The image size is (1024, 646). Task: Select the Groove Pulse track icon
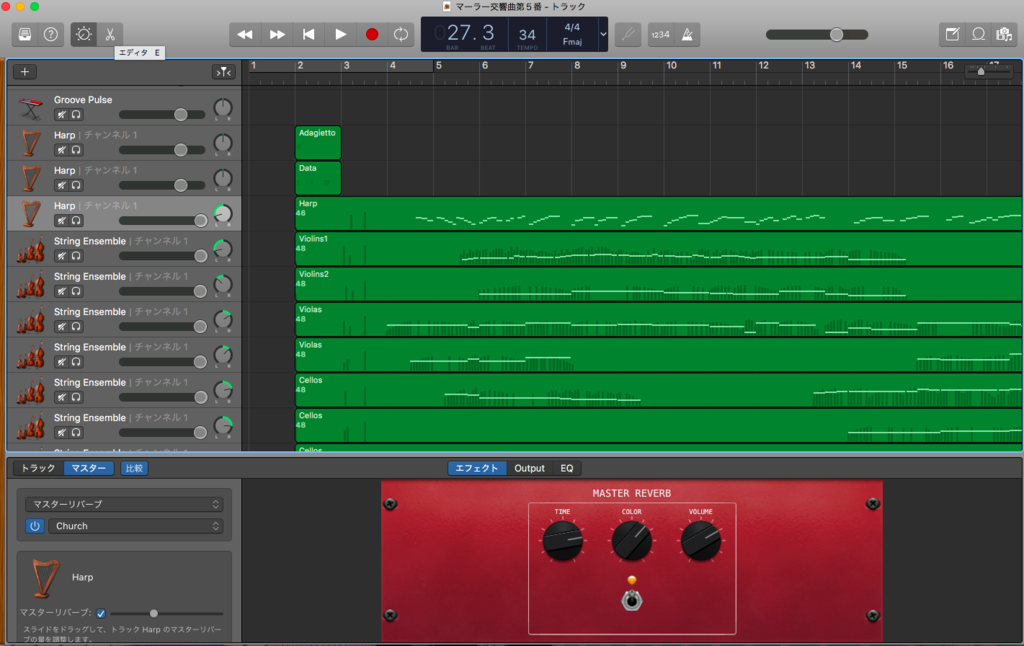pos(31,107)
